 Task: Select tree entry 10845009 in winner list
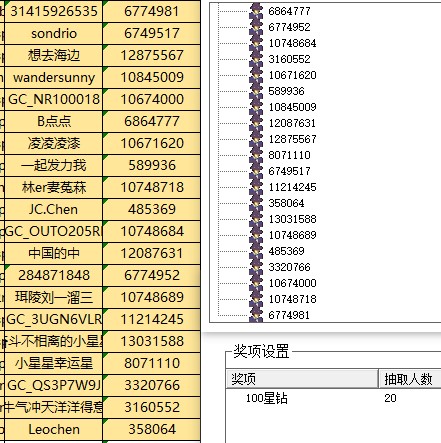point(292,107)
